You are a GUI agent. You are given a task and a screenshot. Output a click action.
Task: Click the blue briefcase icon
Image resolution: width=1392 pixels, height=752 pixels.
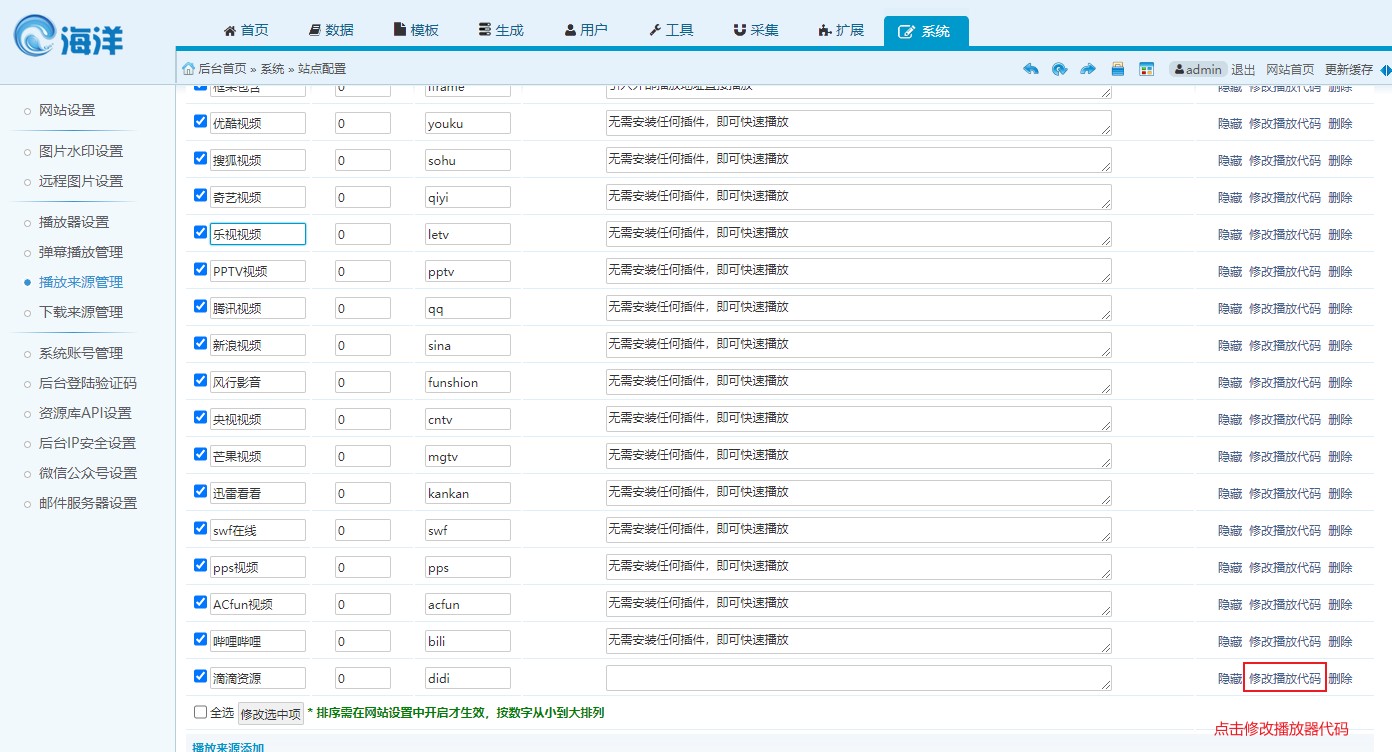tap(1118, 69)
